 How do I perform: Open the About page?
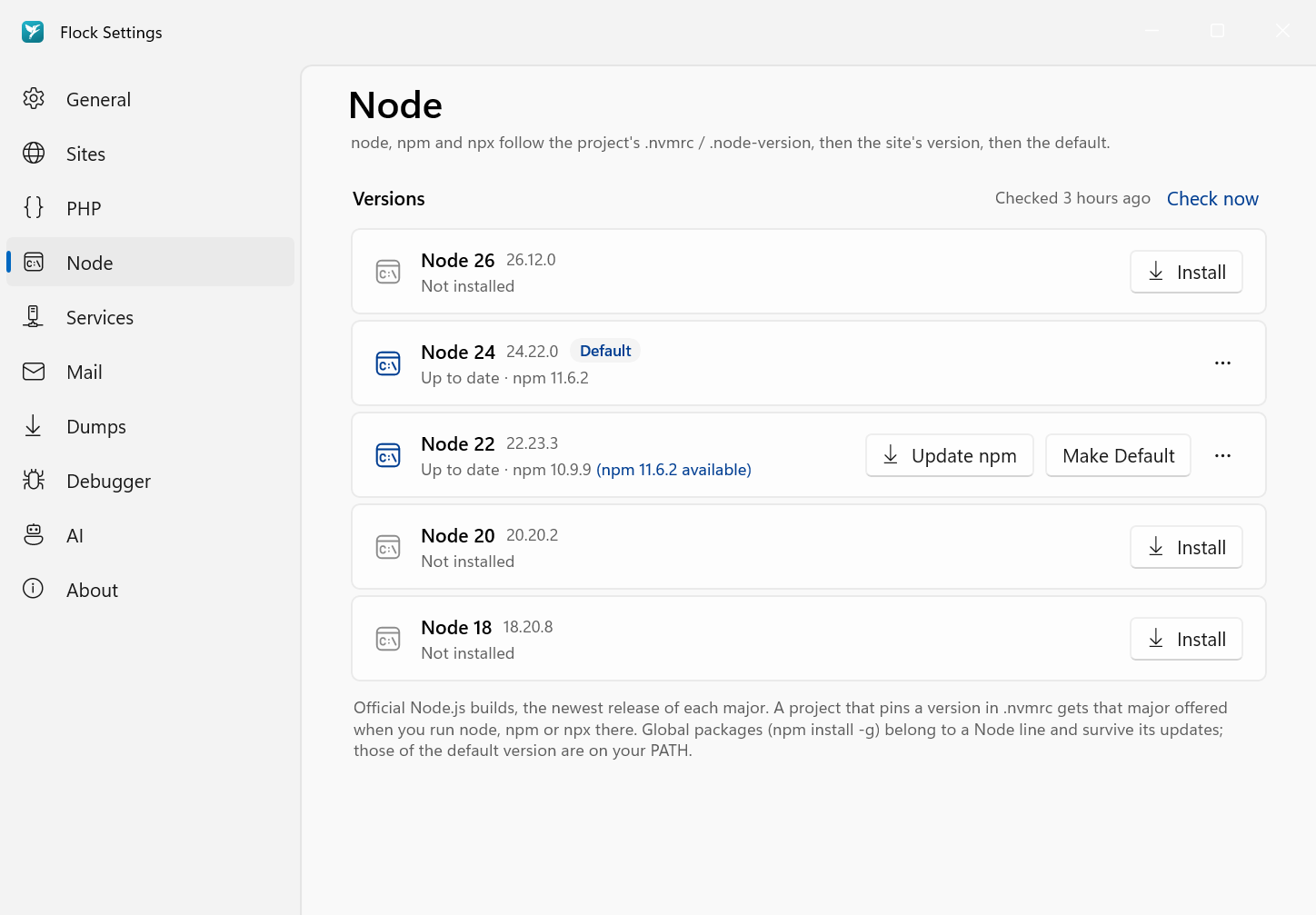[x=151, y=590]
